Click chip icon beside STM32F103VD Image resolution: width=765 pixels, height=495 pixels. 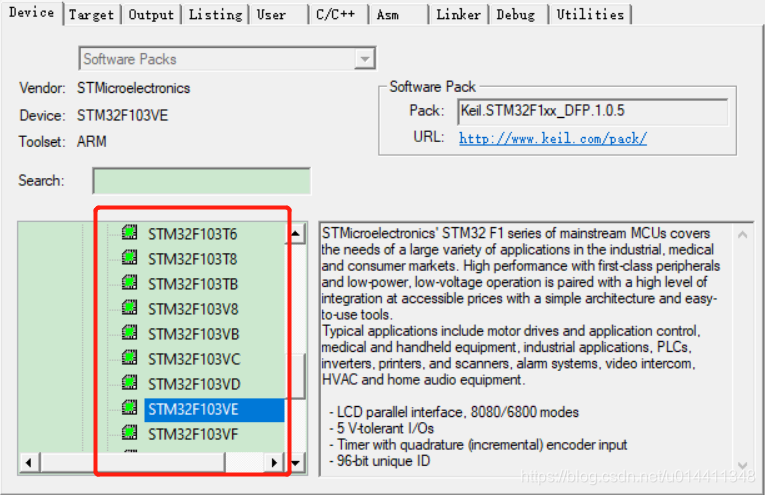pyautogui.click(x=129, y=382)
